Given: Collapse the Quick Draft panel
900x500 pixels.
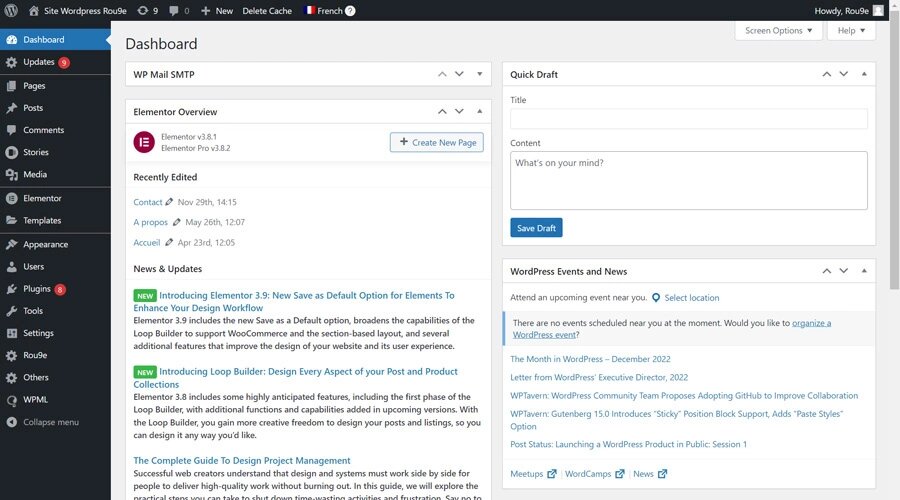Looking at the screenshot, I should tap(864, 74).
